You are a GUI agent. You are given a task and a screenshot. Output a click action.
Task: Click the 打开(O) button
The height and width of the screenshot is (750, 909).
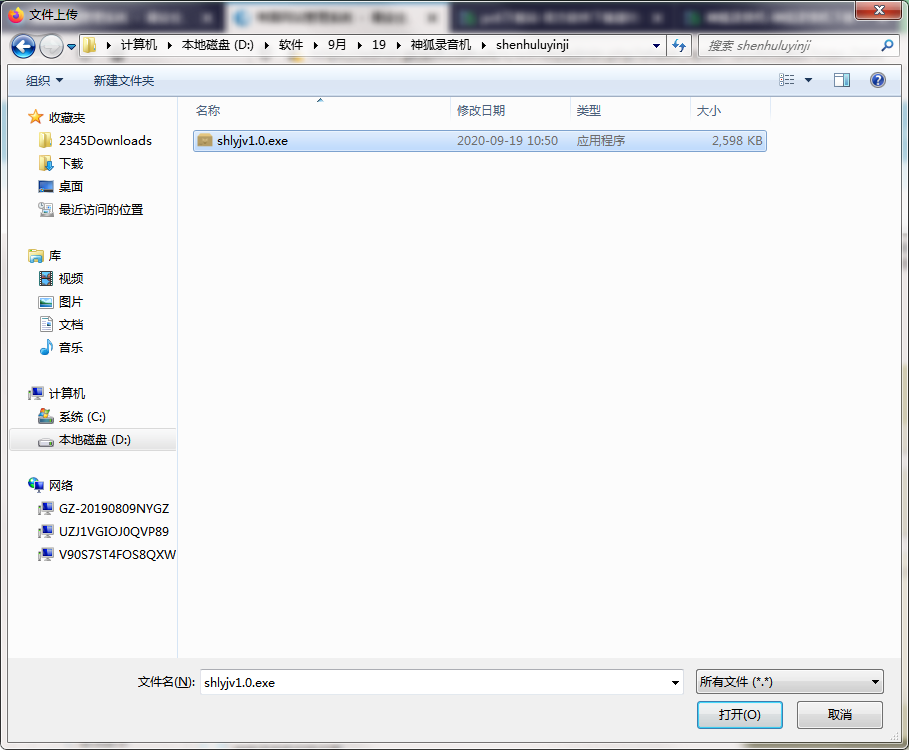tap(739, 715)
